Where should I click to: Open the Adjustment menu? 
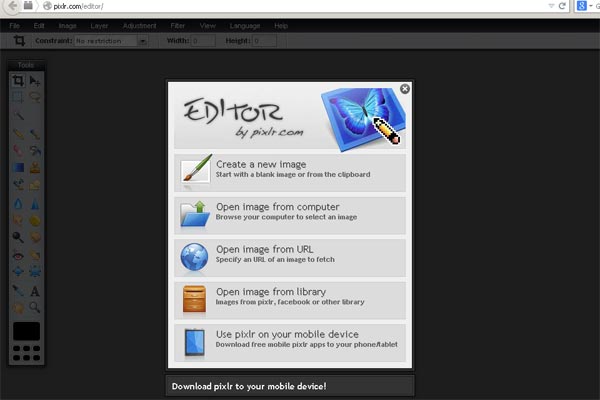[x=139, y=26]
